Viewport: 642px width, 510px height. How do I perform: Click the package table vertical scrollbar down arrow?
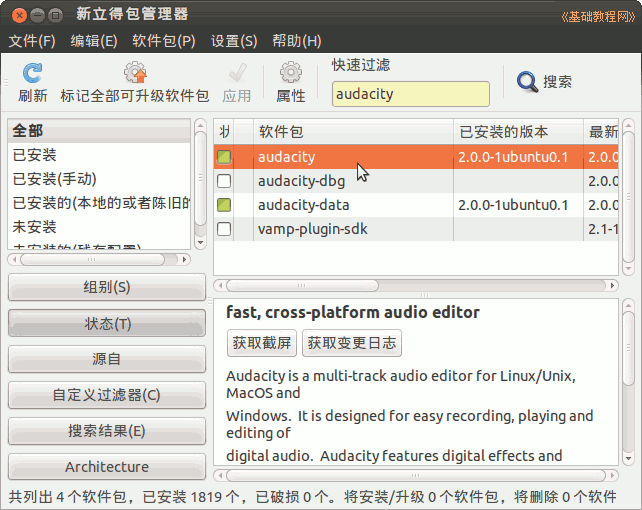pos(628,269)
